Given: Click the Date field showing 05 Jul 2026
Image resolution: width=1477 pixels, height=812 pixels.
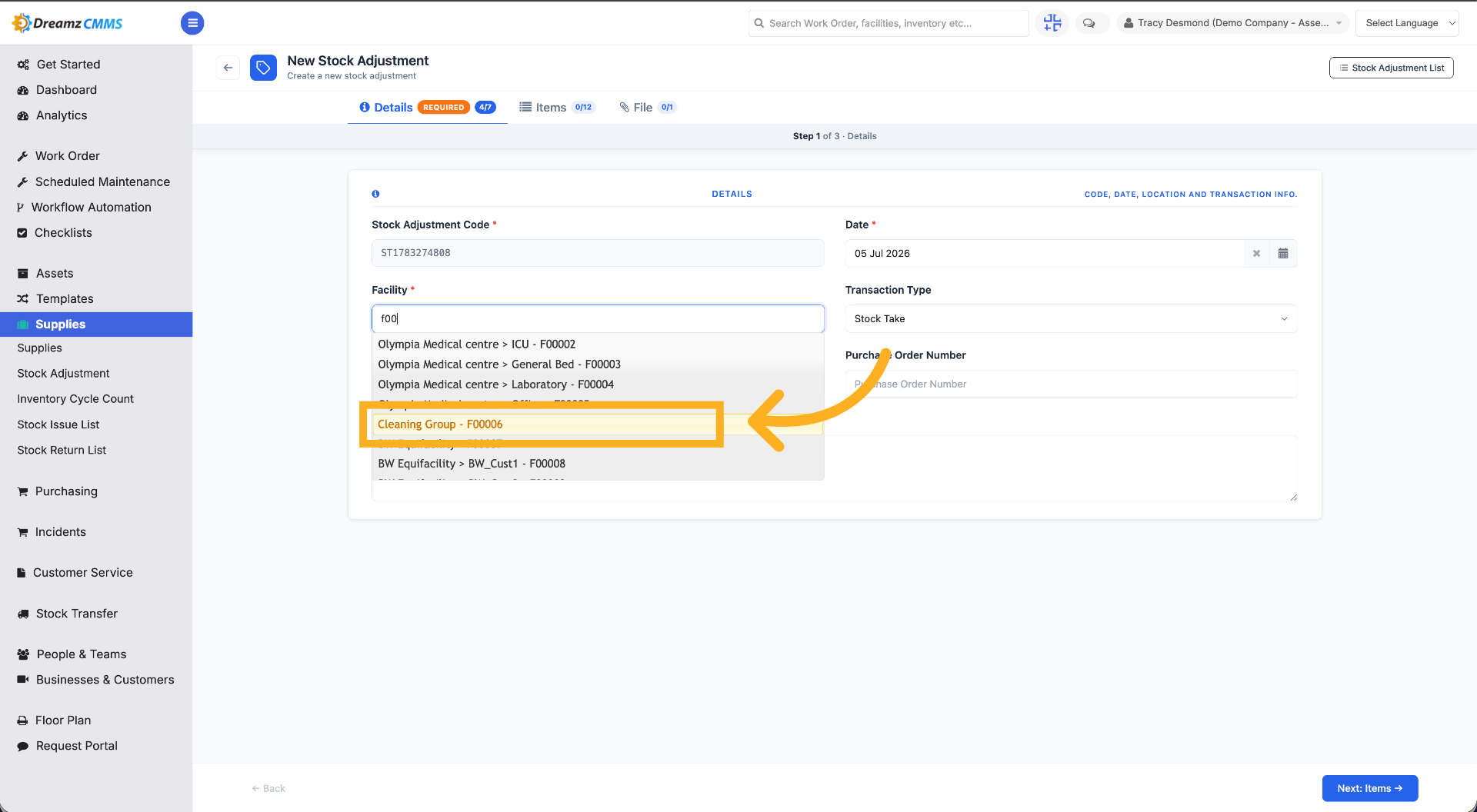Looking at the screenshot, I should coord(1045,253).
